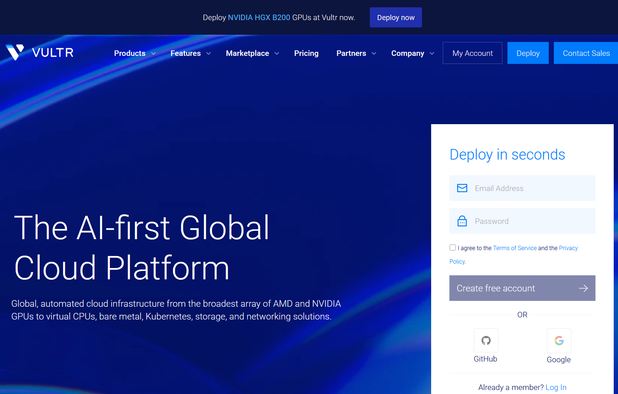The image size is (618, 394).
Task: Click the arrow on Create free account
Action: [x=583, y=288]
